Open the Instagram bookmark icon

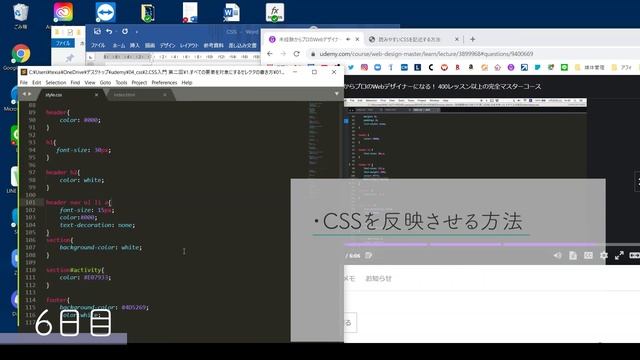tap(364, 67)
